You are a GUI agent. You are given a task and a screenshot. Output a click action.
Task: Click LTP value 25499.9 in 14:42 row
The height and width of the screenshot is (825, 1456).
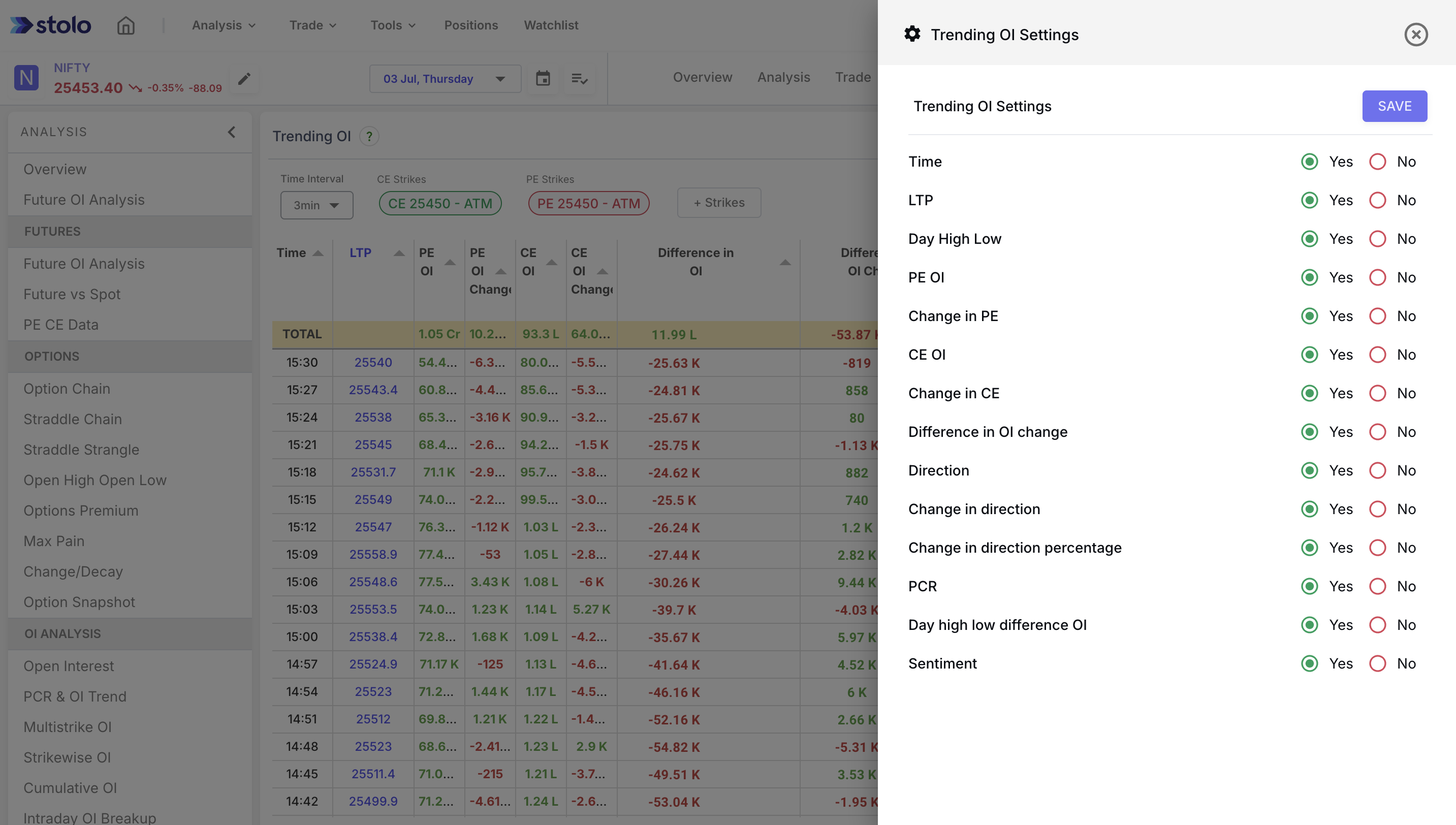click(x=373, y=801)
